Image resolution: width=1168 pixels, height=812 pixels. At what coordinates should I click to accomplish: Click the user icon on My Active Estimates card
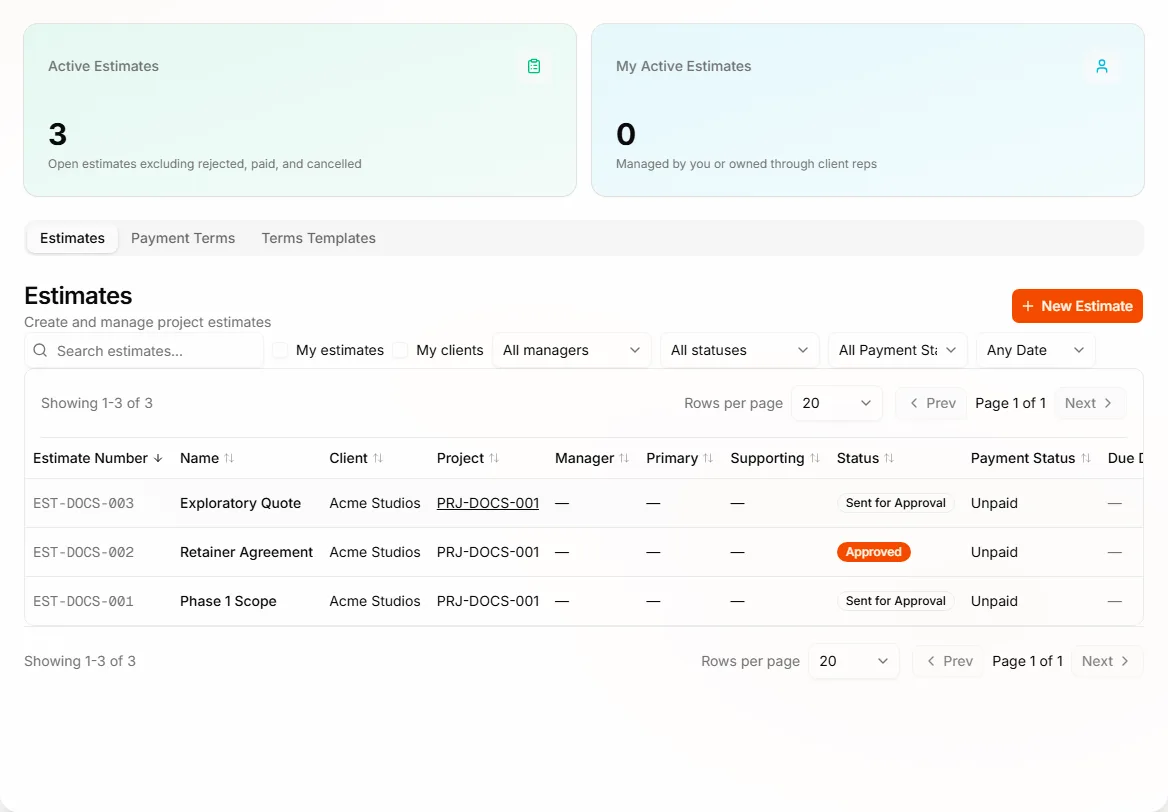pos(1102,66)
